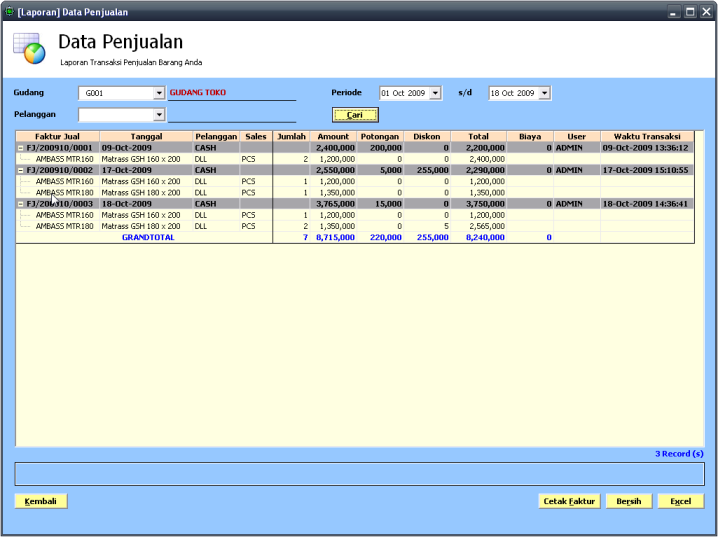Viewport: 718px width, 537px height.
Task: Click the 18-Oct-2009 14:36:41 timestamp
Action: pos(645,204)
